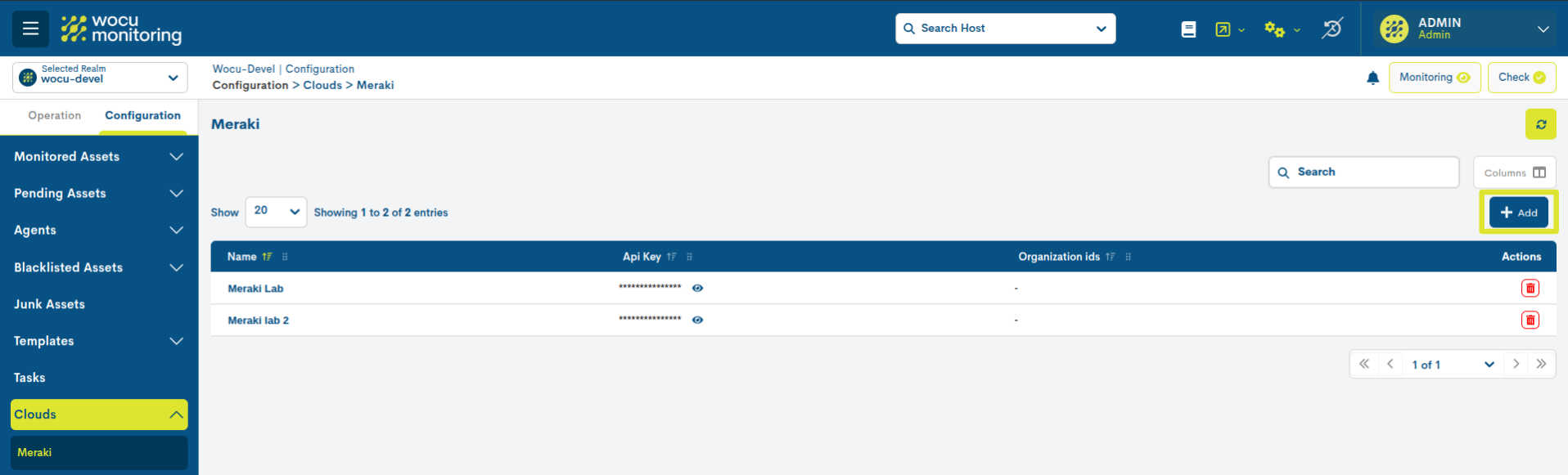1568x475 pixels.
Task: Select Meraki under Clouds
Action: pyautogui.click(x=99, y=452)
